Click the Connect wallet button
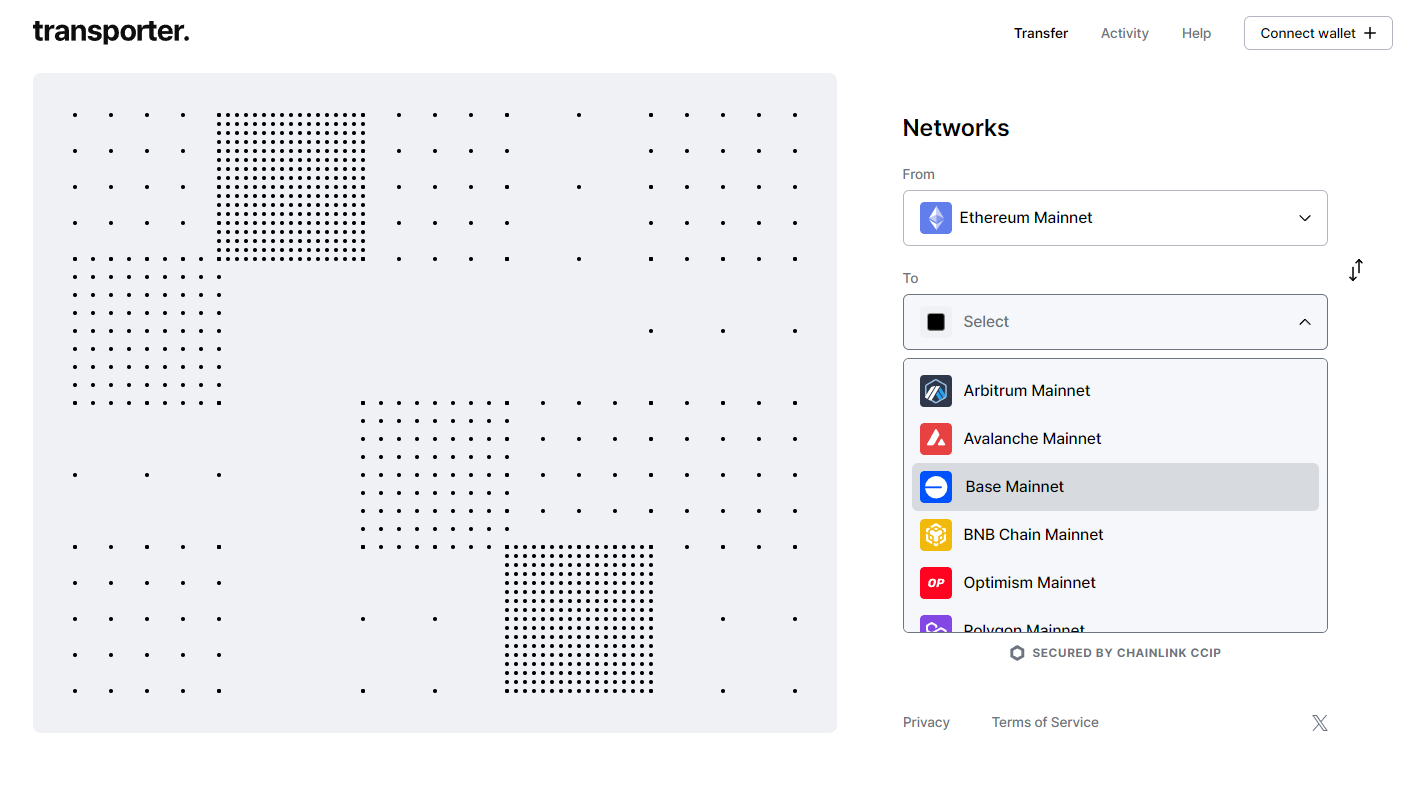Screen dimensions: 1409x799 (1318, 33)
